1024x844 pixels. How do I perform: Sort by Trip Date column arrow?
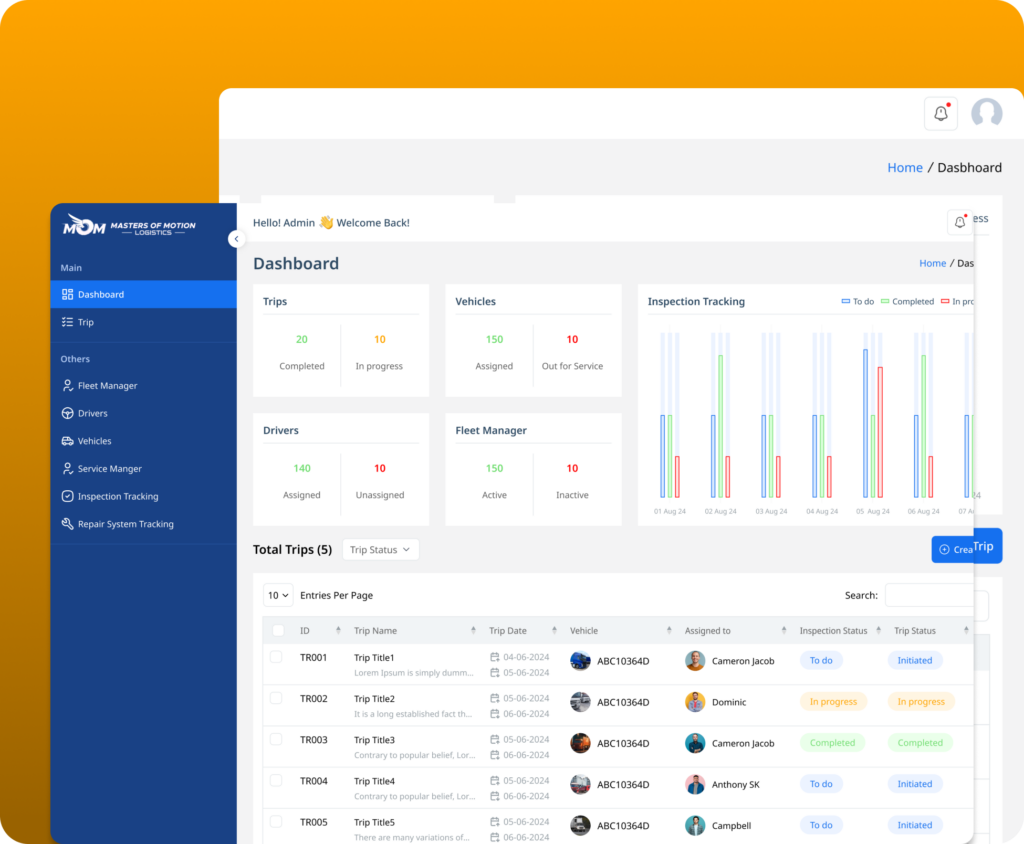tap(554, 630)
